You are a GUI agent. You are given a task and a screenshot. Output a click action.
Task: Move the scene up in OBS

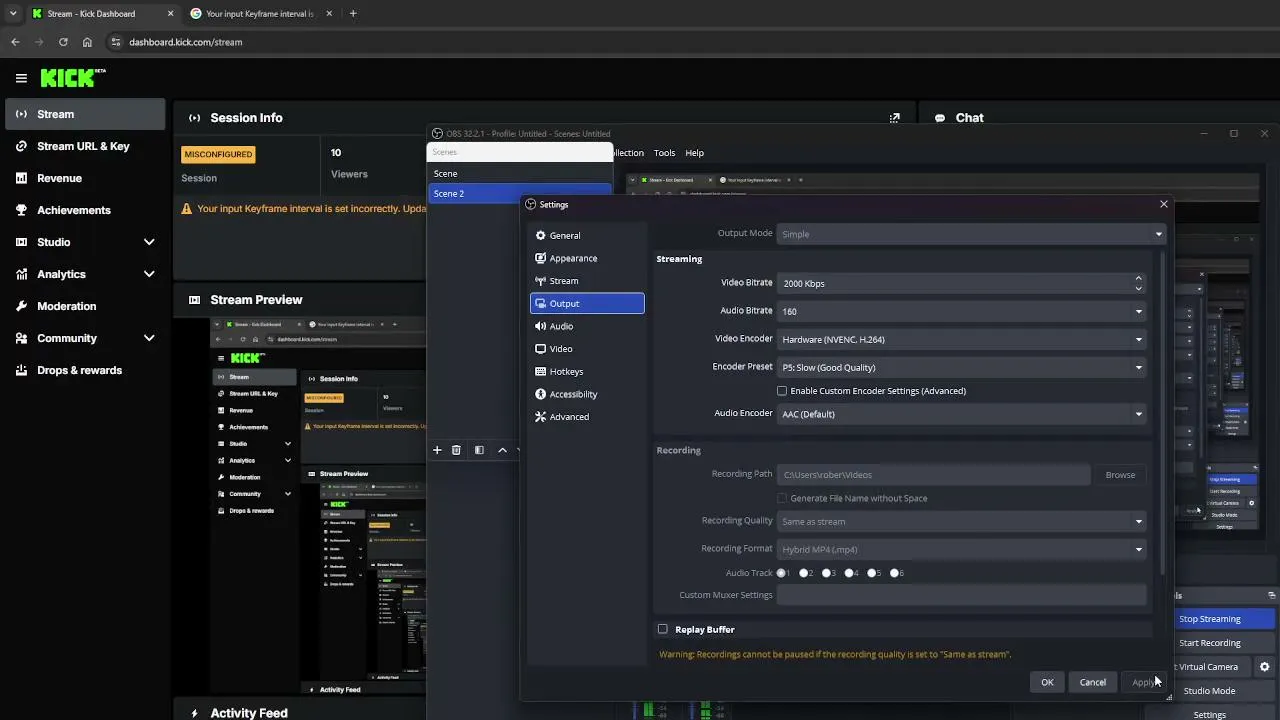(x=502, y=450)
